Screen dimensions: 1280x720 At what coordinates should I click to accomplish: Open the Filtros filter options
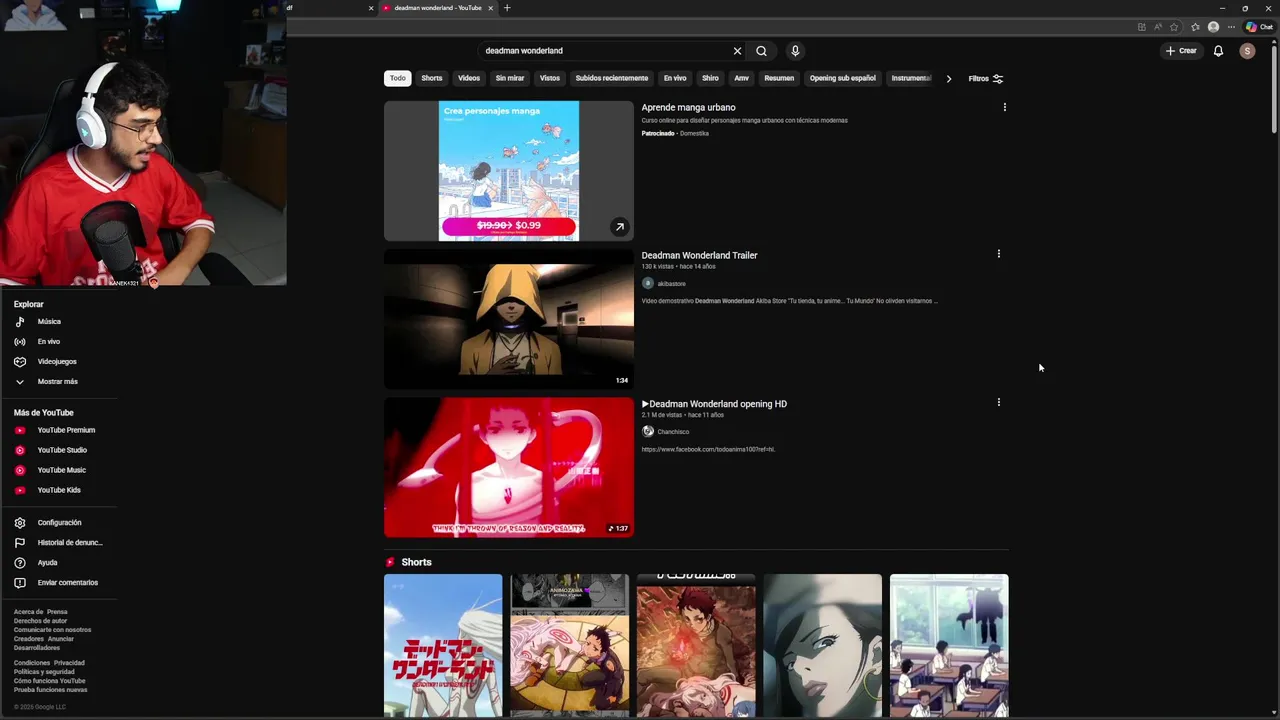986,78
